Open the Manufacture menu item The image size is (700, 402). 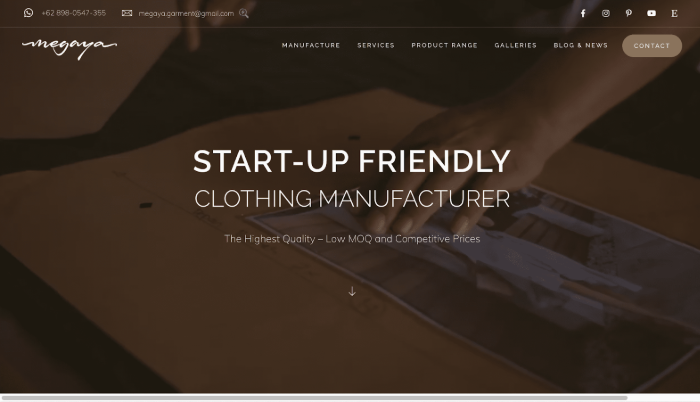click(x=311, y=46)
